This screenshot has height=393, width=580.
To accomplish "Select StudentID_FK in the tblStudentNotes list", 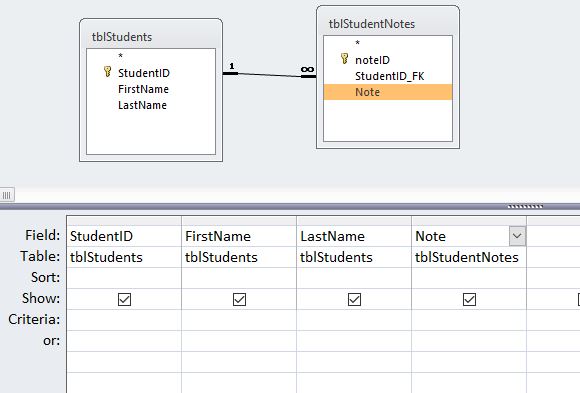I will [390, 76].
